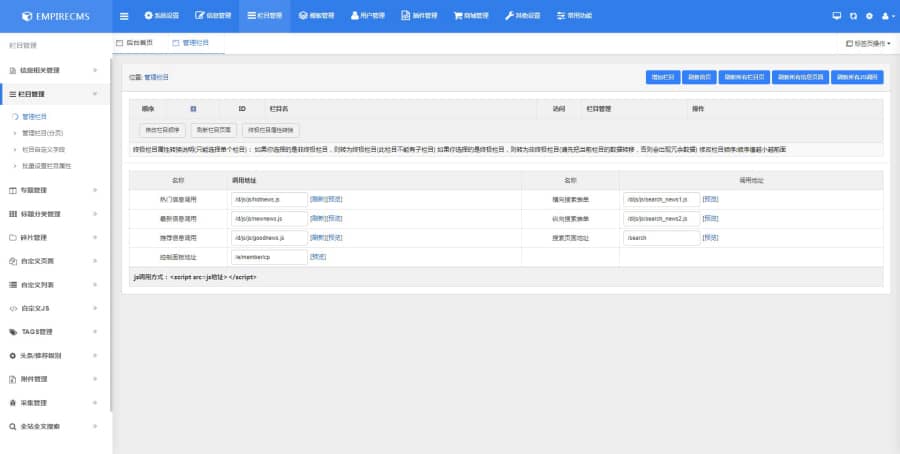This screenshot has height=454, width=900.
Task: Click the 信息相关管理 sidebar icon
Action: [x=13, y=71]
